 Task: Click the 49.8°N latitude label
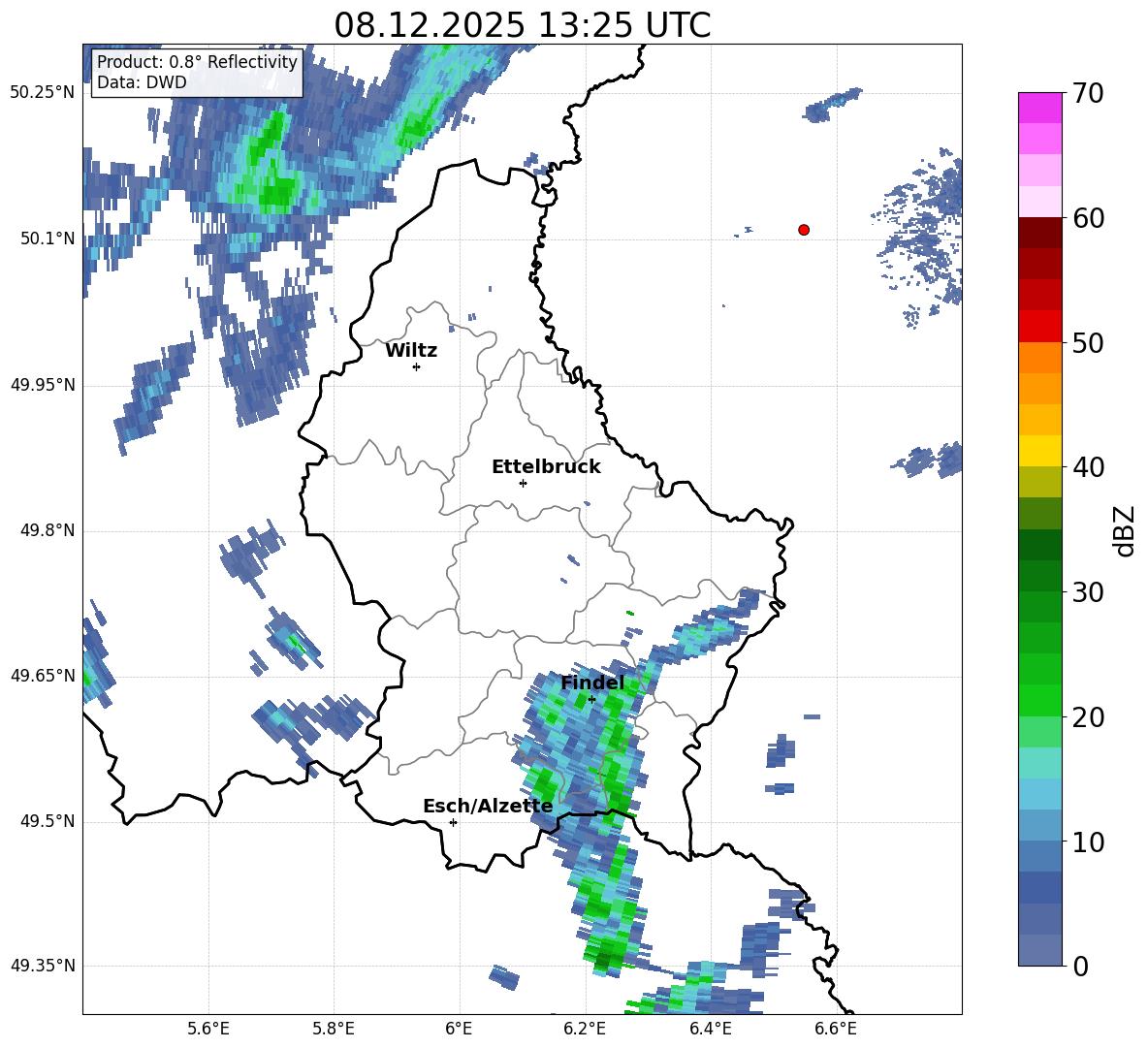pos(48,530)
